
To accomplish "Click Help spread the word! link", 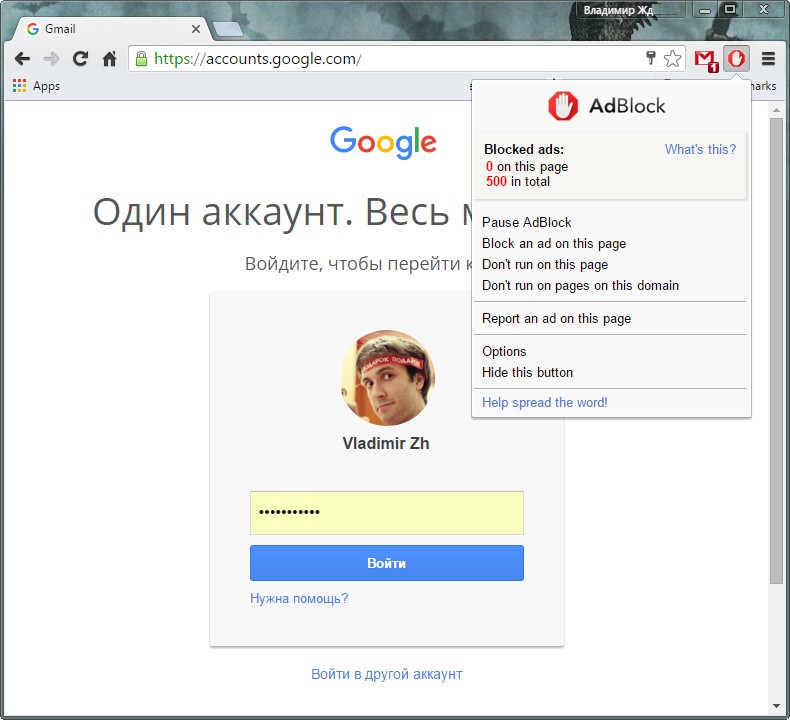I will pos(545,403).
